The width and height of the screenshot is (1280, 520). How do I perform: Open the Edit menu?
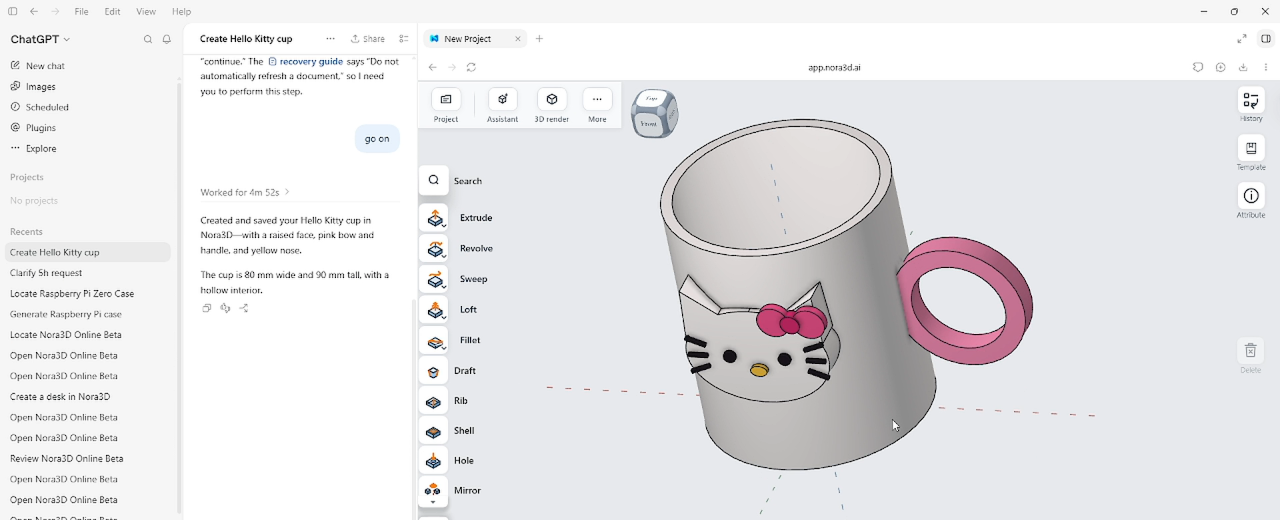pyautogui.click(x=112, y=12)
